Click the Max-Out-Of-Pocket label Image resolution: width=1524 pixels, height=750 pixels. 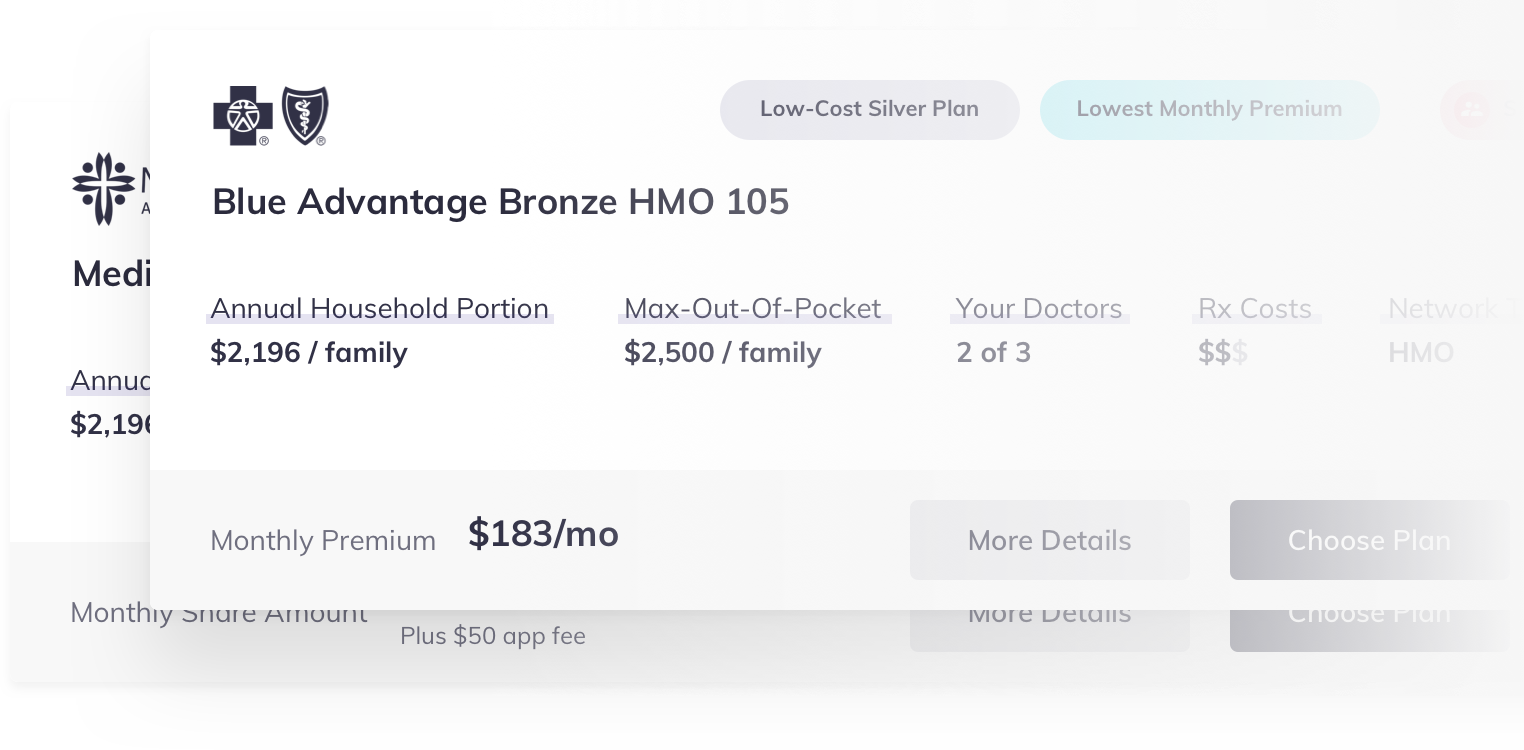pyautogui.click(x=753, y=308)
